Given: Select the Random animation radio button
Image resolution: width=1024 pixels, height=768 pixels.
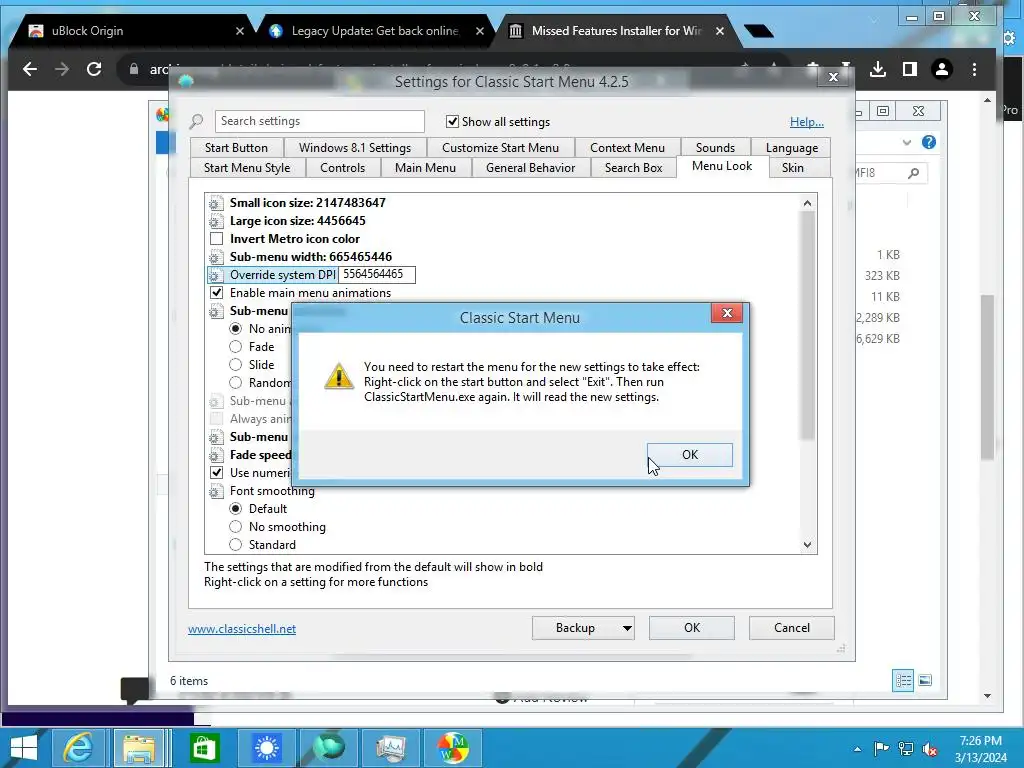Looking at the screenshot, I should pos(235,383).
